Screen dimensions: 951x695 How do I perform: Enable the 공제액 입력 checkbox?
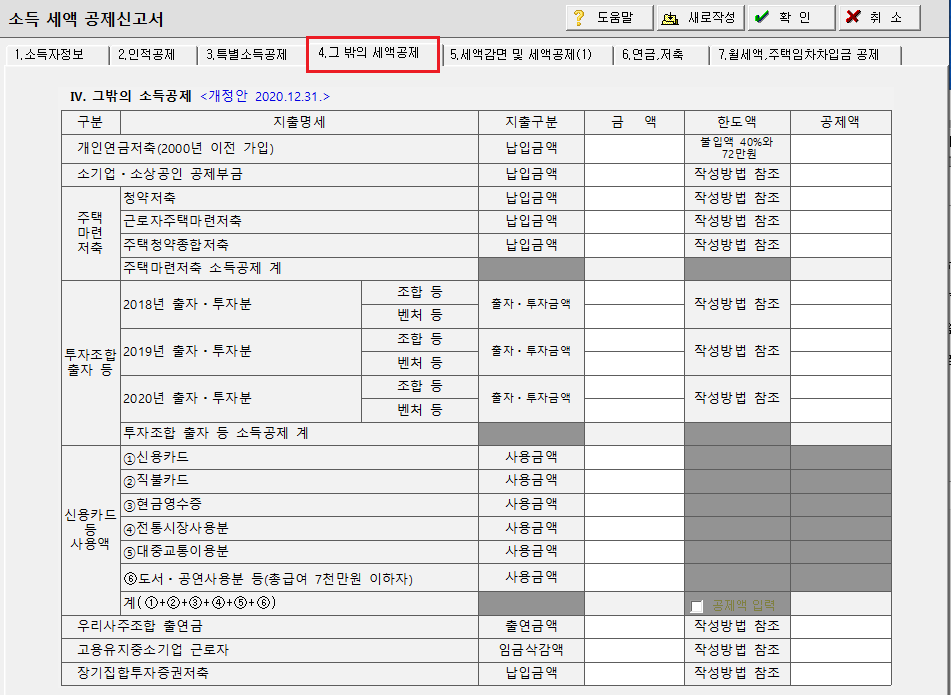(x=697, y=606)
